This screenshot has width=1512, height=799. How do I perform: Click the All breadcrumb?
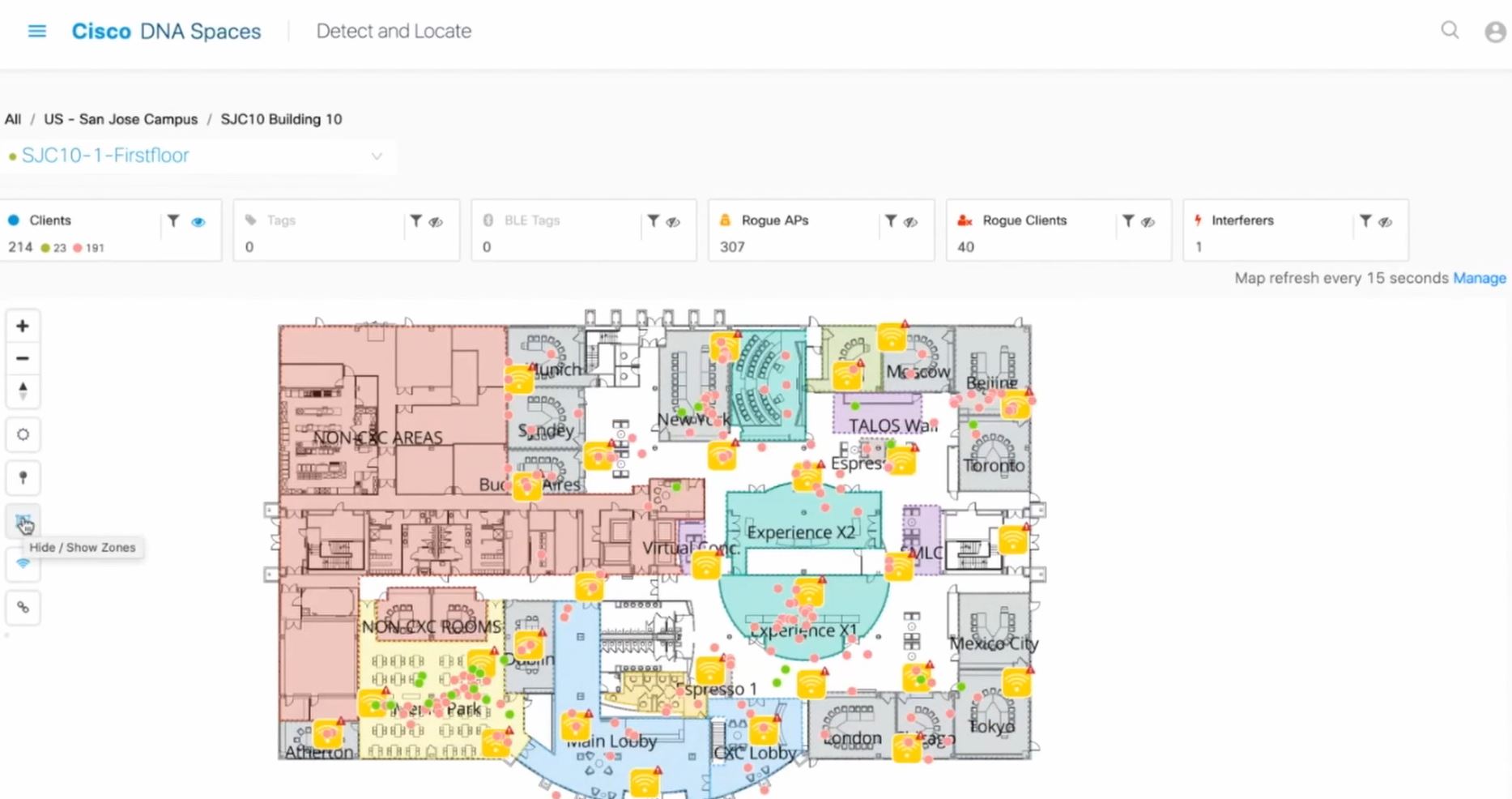click(x=13, y=119)
